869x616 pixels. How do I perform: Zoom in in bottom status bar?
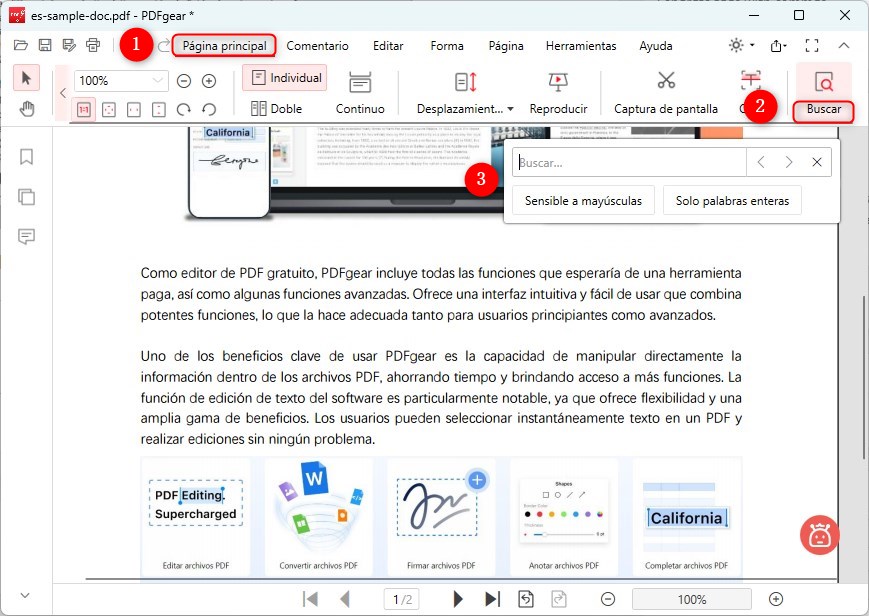776,599
